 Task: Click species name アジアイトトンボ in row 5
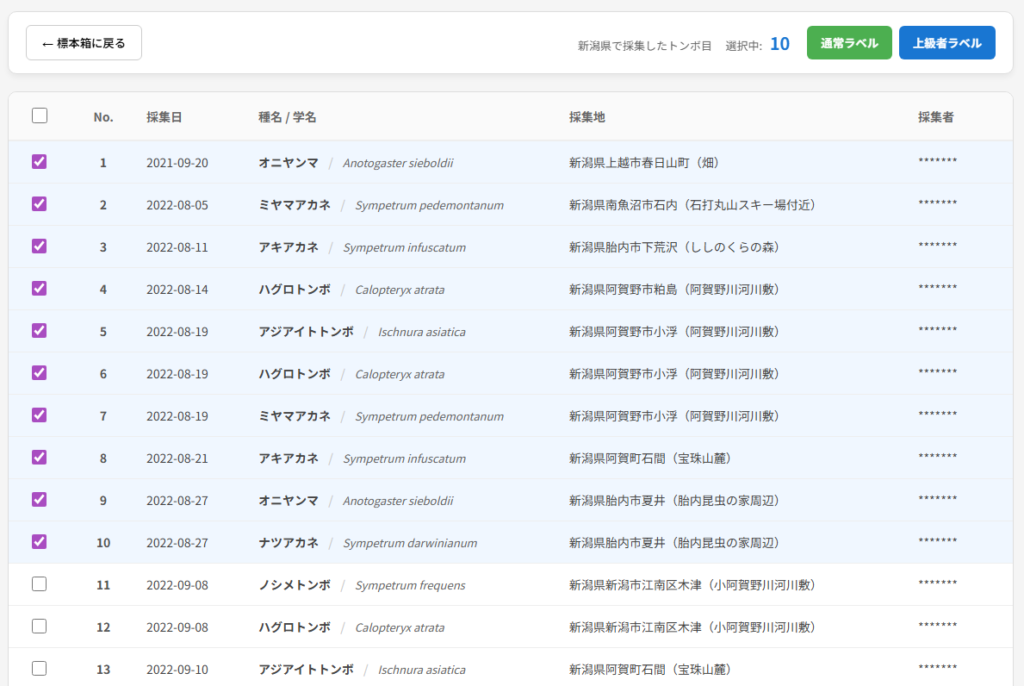(x=306, y=332)
